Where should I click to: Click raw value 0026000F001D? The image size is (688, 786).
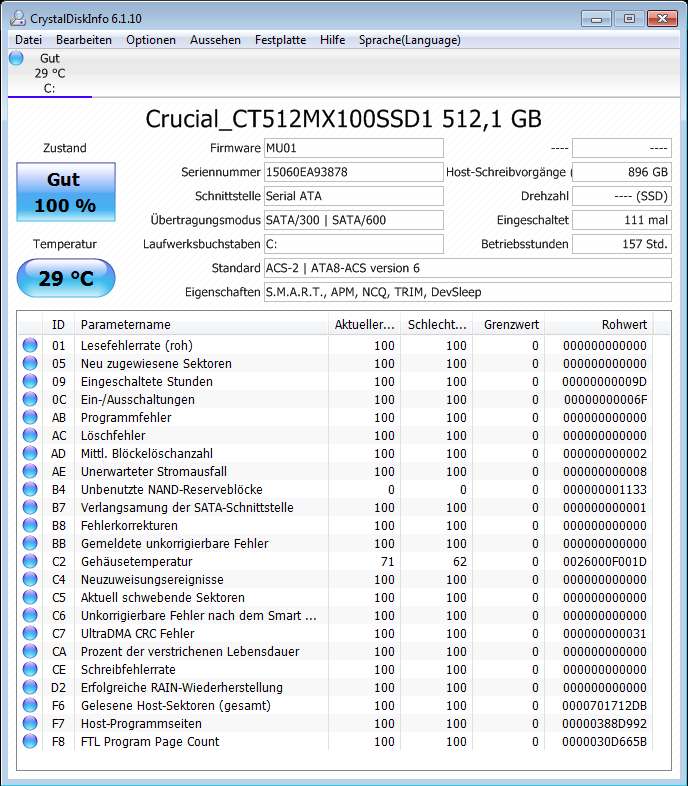(605, 561)
